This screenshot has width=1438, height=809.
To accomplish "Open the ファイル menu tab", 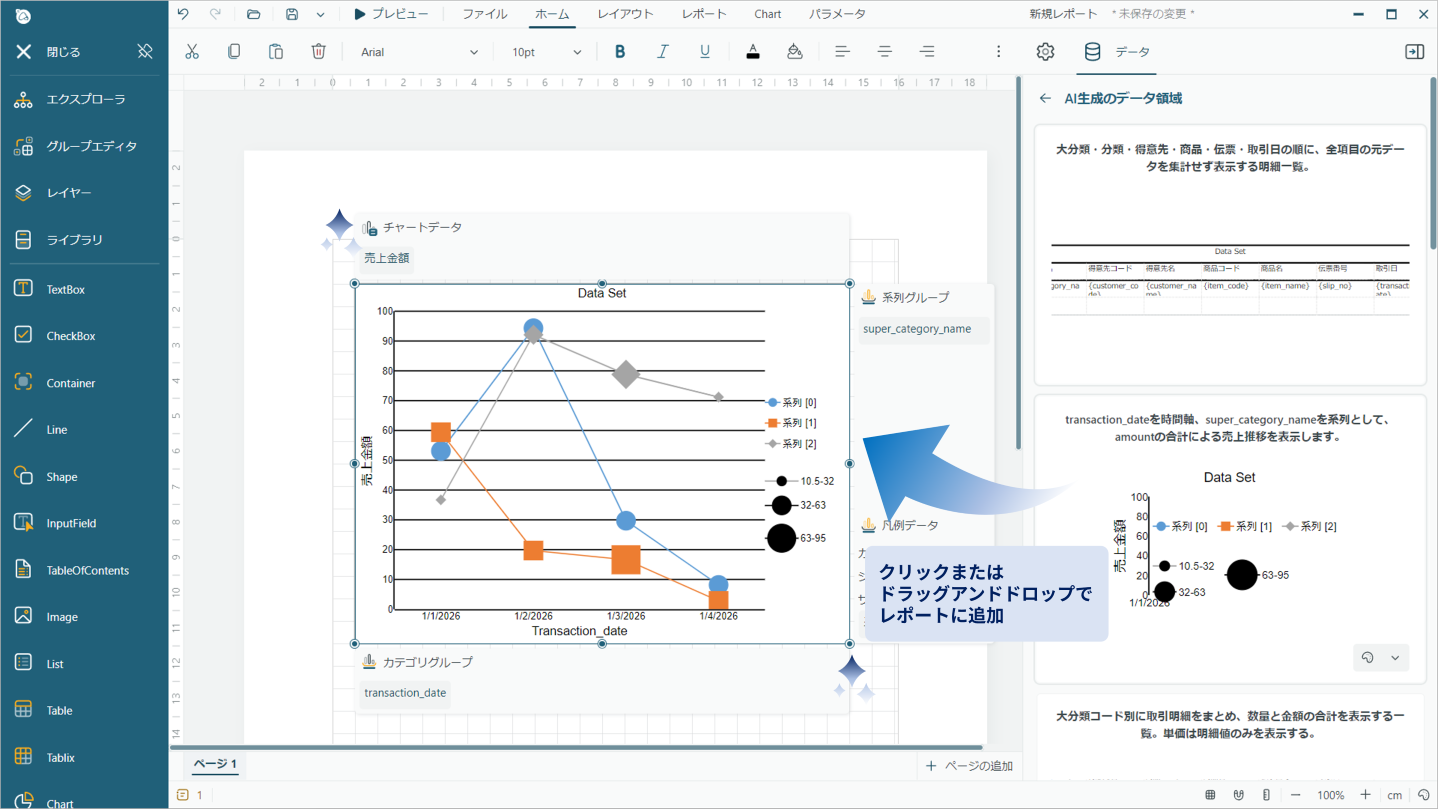I will point(485,14).
